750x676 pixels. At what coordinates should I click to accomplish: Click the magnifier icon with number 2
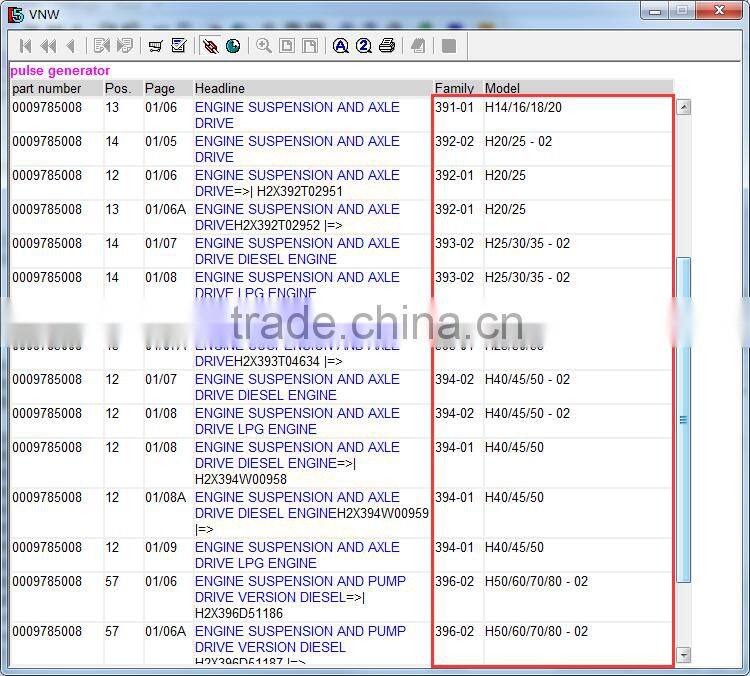[x=364, y=46]
